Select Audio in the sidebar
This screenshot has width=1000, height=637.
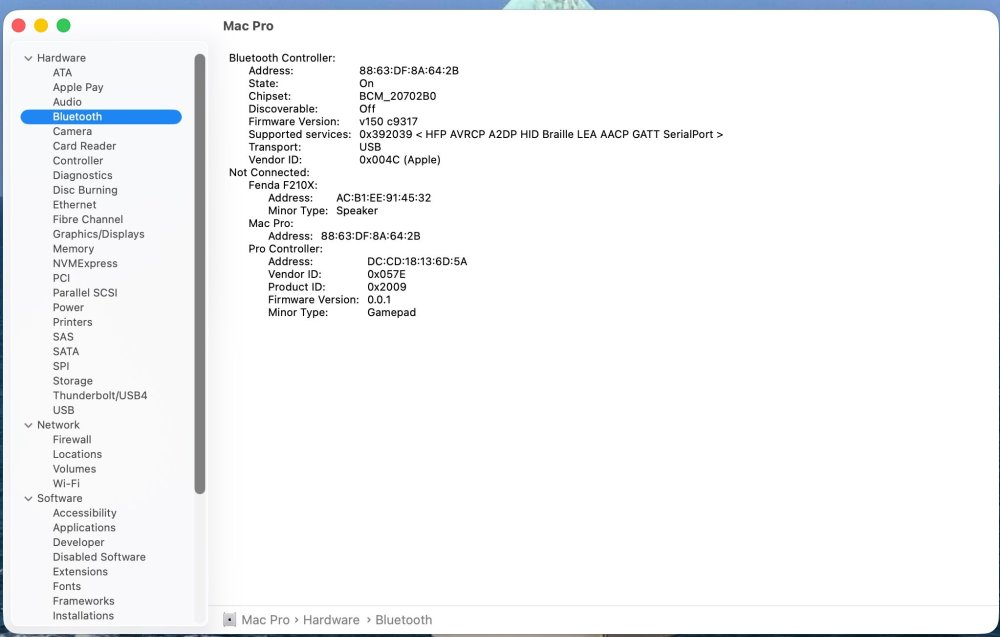(67, 102)
